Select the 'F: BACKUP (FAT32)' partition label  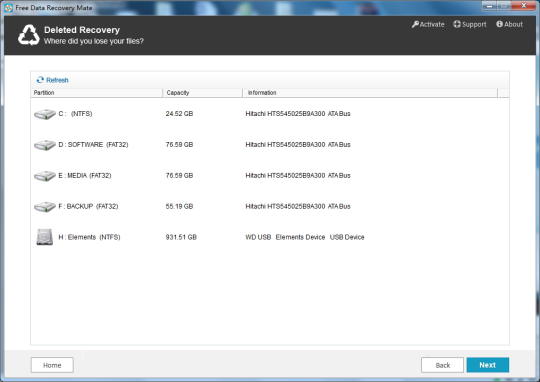[89, 206]
